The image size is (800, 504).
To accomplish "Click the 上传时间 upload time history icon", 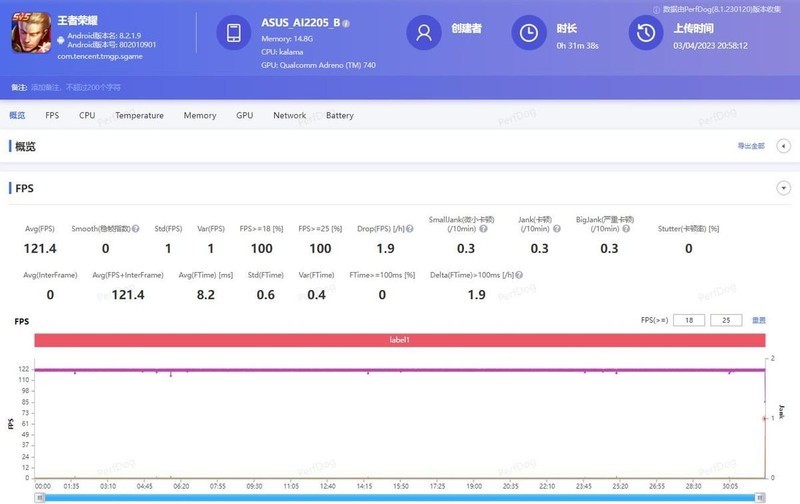I will coord(646,33).
